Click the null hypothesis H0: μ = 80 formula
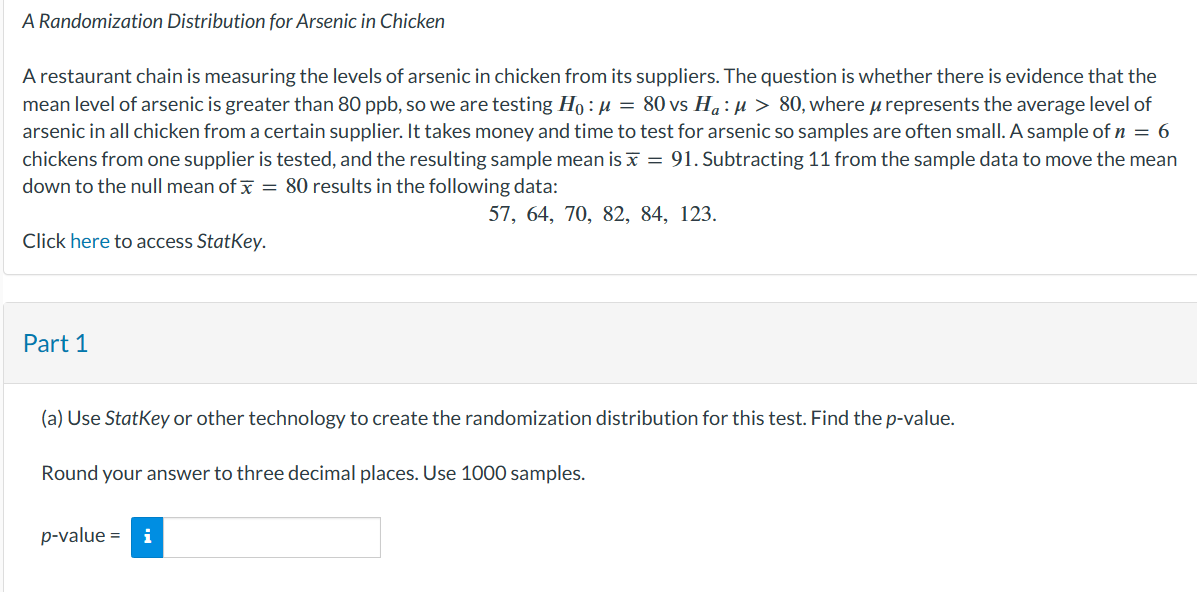This screenshot has width=1197, height=592. click(x=600, y=104)
